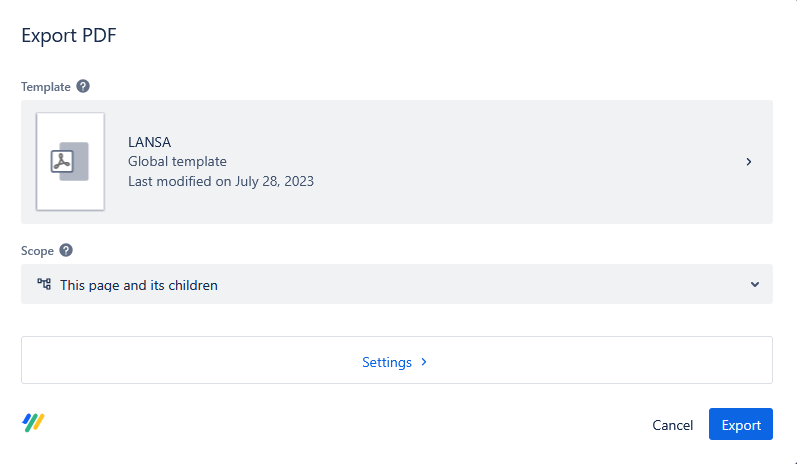Click the Scope help question mark icon
Viewport: 797px width, 464px height.
click(66, 251)
